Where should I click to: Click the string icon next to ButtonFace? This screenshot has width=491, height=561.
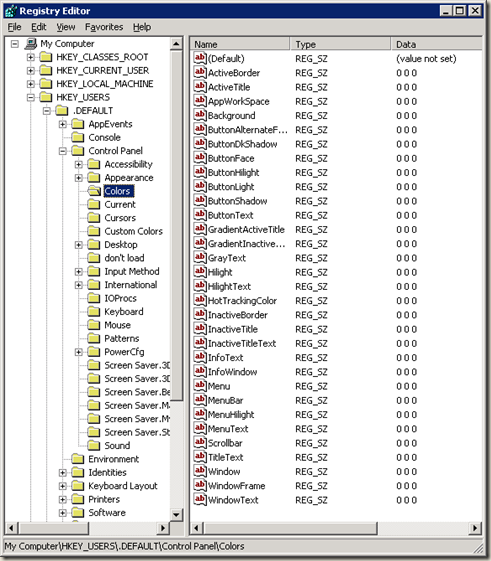pos(200,157)
